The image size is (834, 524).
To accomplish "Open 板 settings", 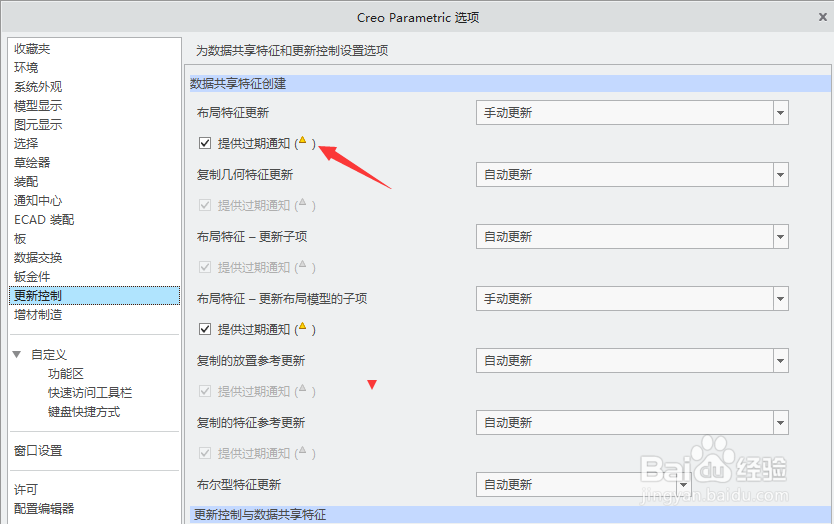I will [x=20, y=239].
